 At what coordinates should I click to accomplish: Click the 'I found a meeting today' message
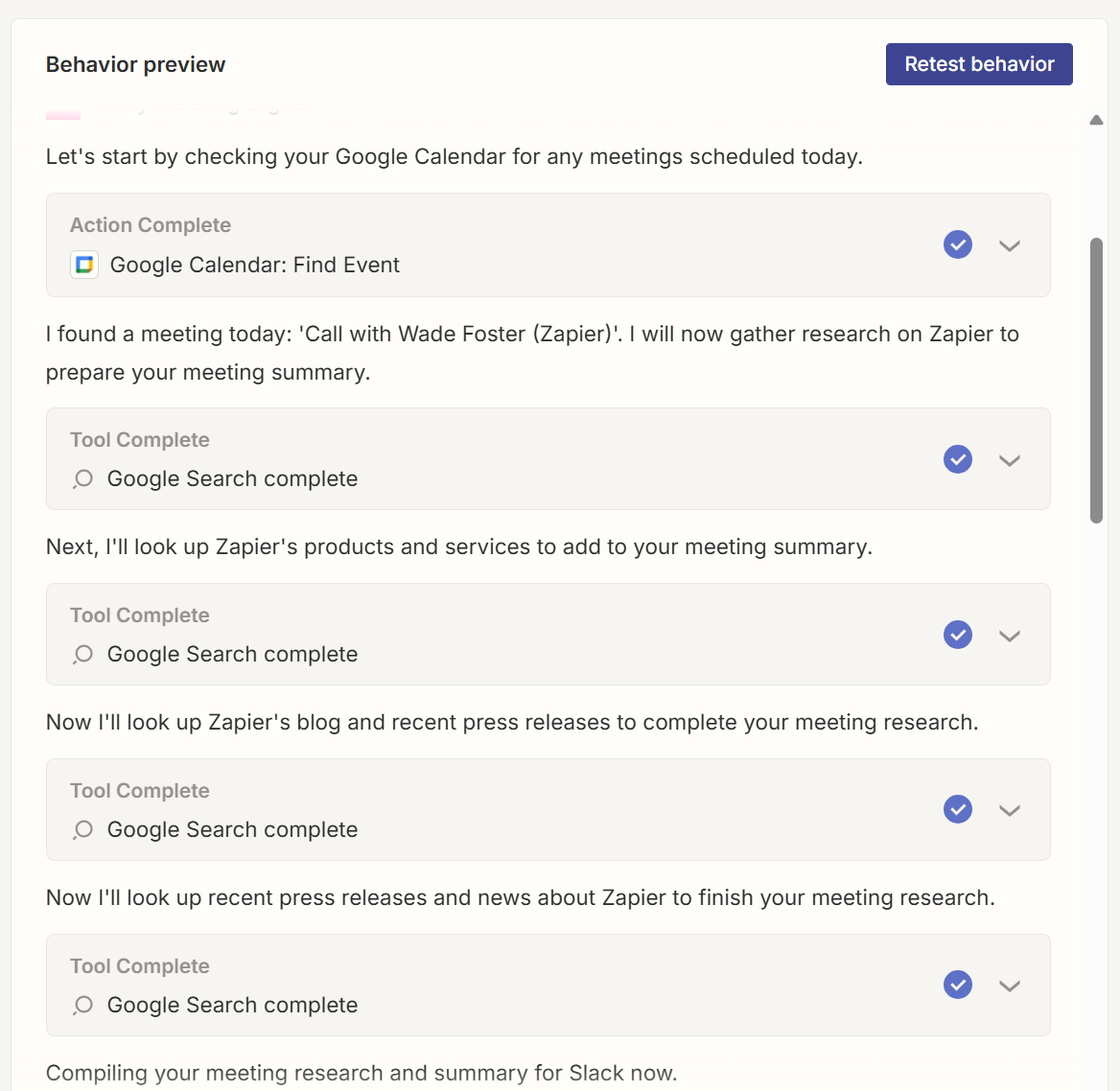[532, 353]
